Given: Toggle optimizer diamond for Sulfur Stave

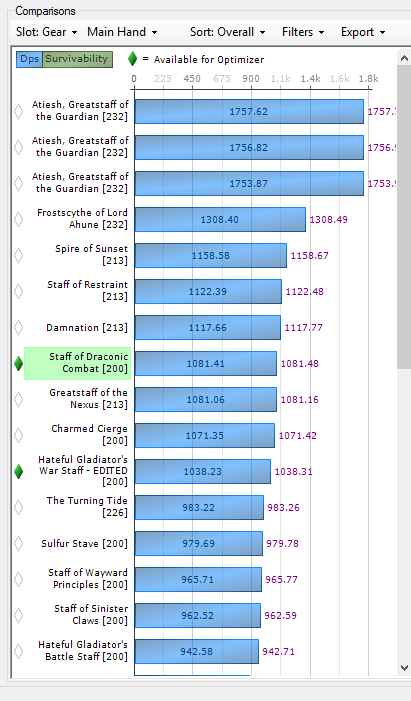Looking at the screenshot, I should [18, 543].
